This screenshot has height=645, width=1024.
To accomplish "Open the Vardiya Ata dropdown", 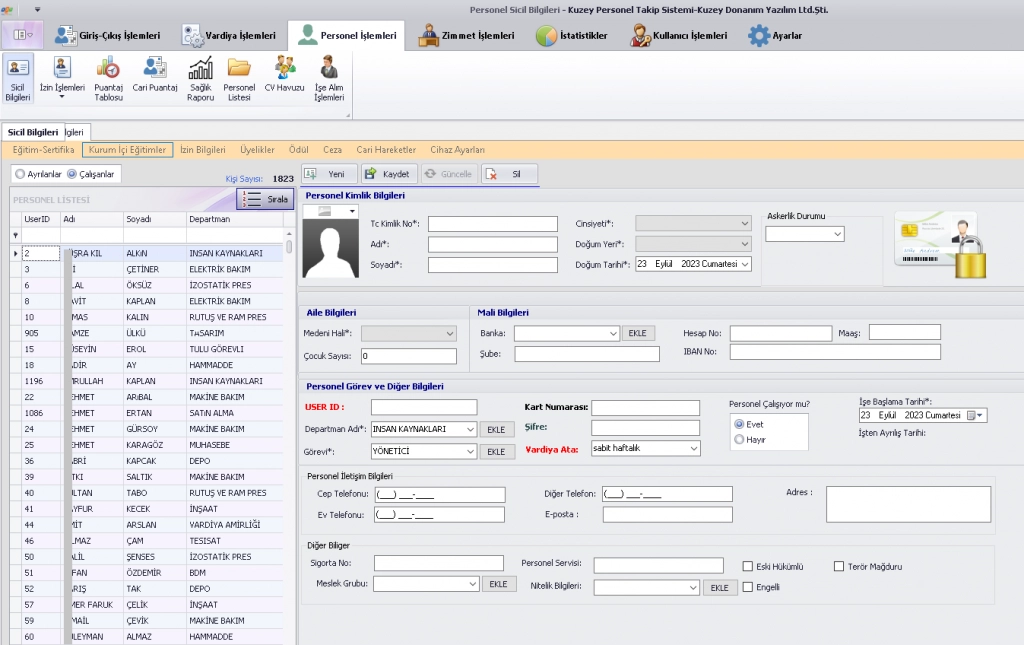I will coord(693,449).
